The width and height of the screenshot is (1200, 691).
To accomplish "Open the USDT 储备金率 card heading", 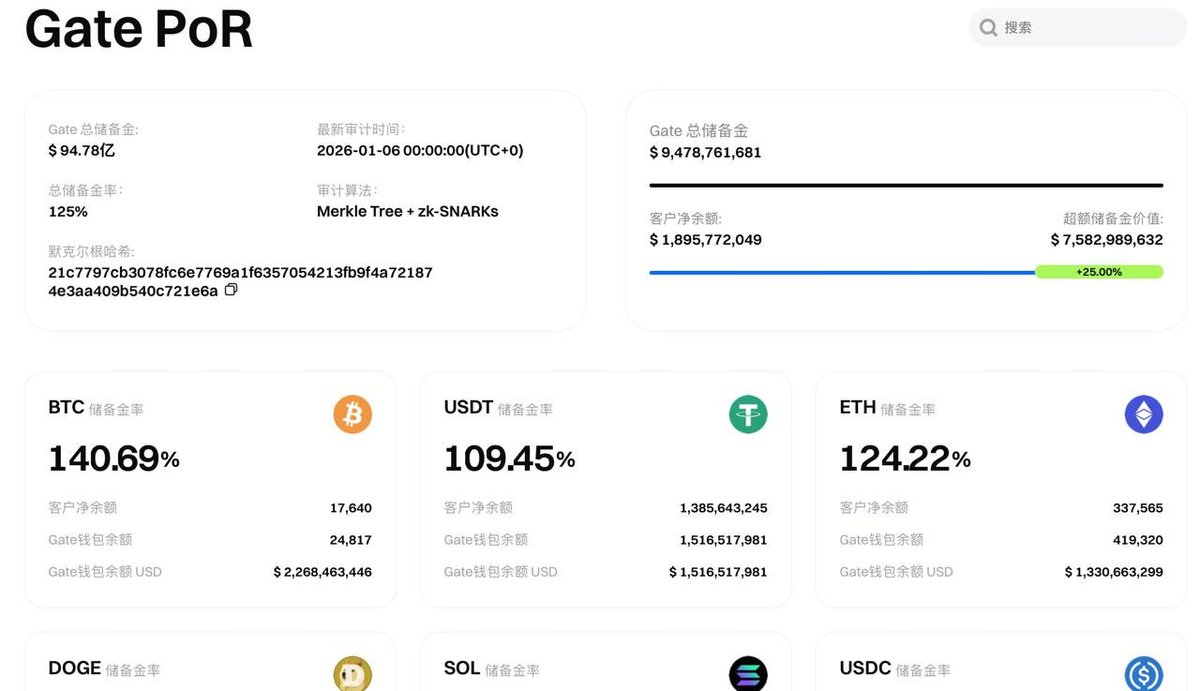I will coord(498,408).
